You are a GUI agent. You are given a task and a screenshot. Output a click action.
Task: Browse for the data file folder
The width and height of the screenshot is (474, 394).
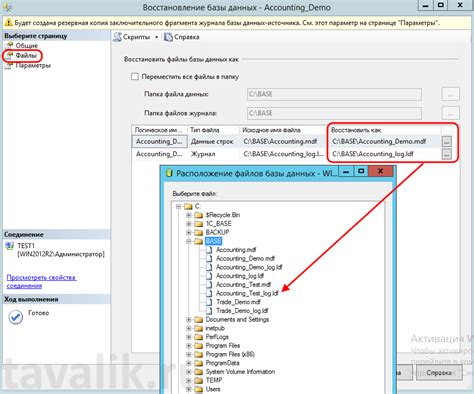coord(450,94)
